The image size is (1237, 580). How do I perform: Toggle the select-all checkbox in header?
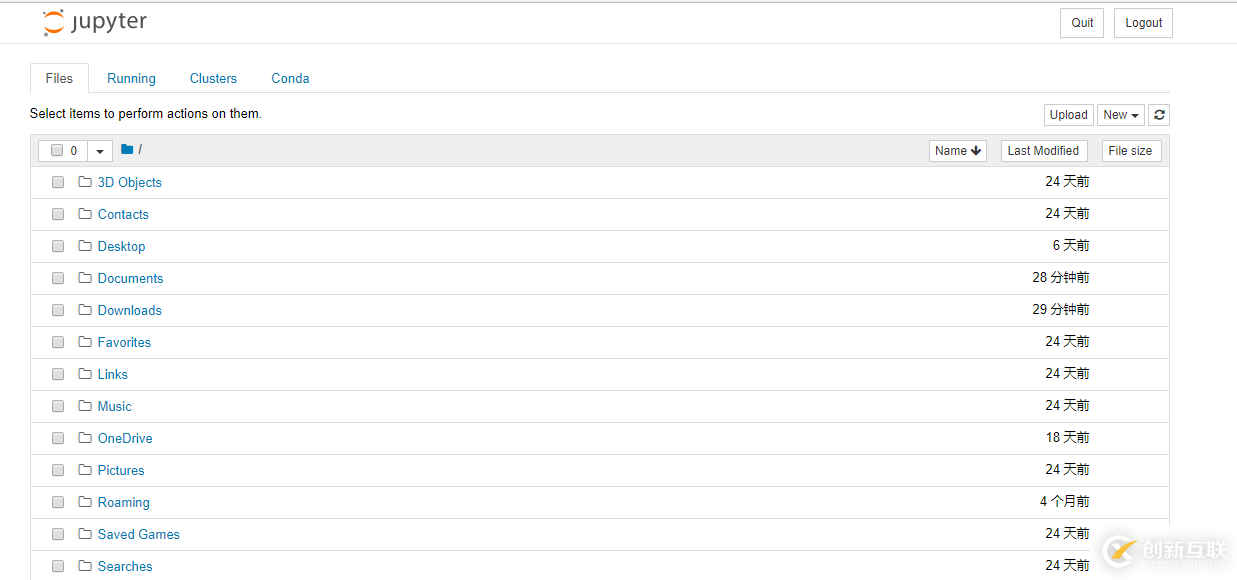click(57, 151)
